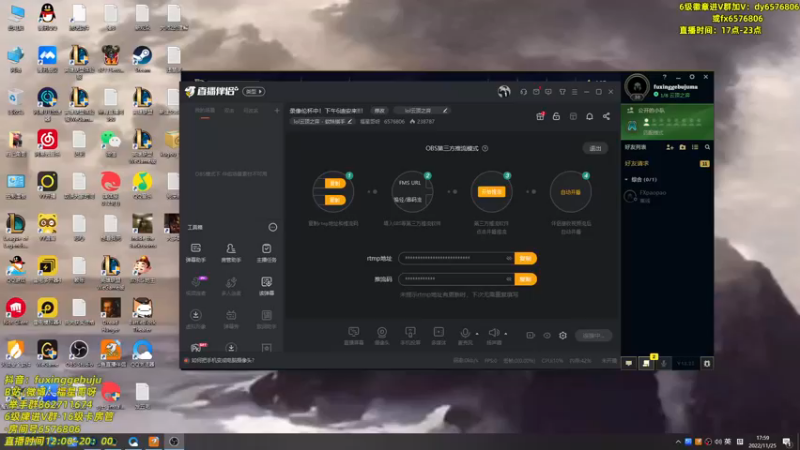Open the multi-person mic link tool
The width and height of the screenshot is (800, 450).
[x=231, y=286]
